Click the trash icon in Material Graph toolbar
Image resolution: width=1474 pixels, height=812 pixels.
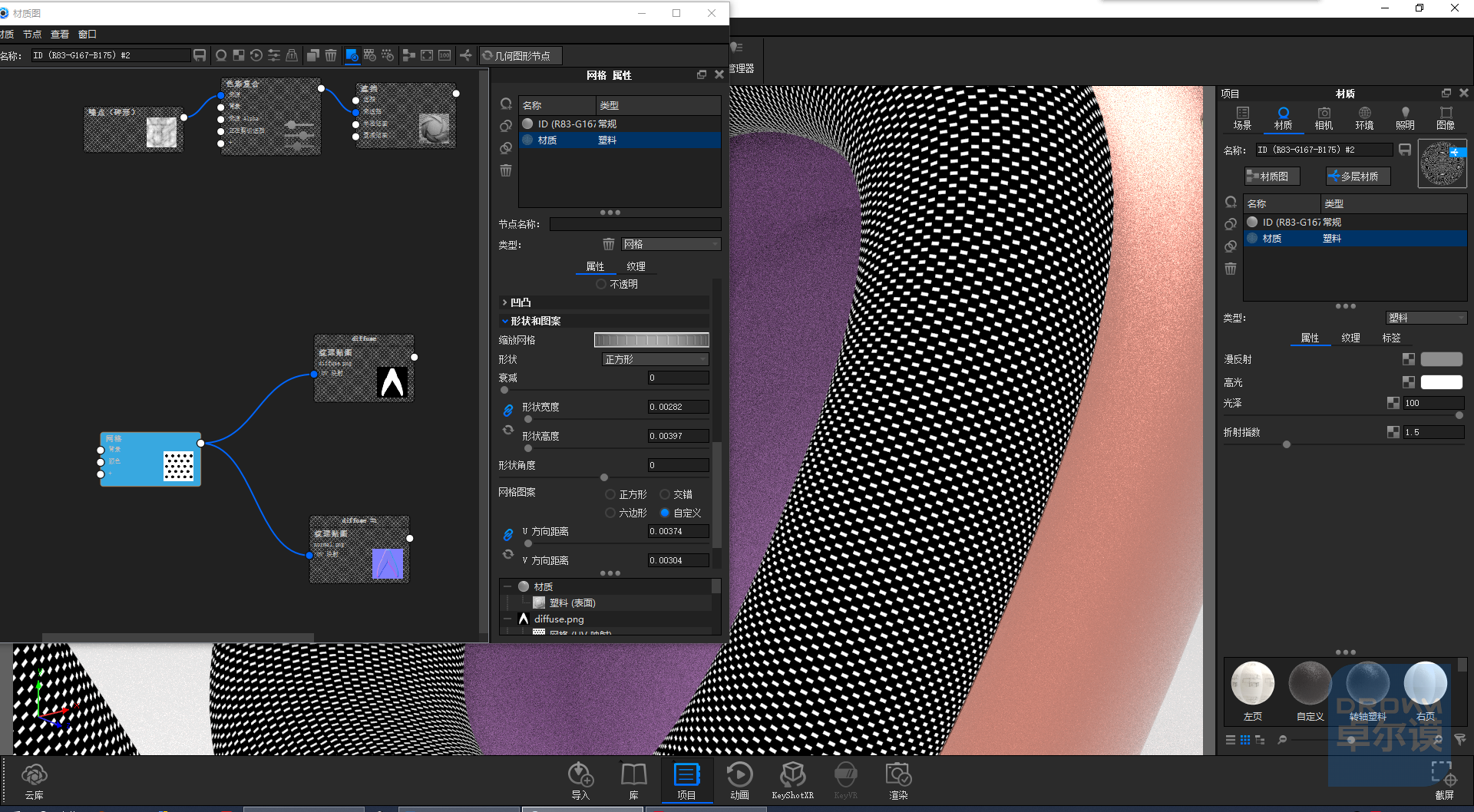(331, 55)
